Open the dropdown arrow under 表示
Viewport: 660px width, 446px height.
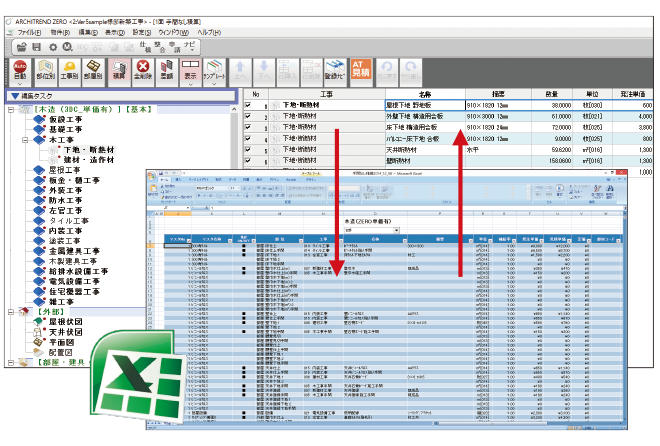(x=191, y=84)
